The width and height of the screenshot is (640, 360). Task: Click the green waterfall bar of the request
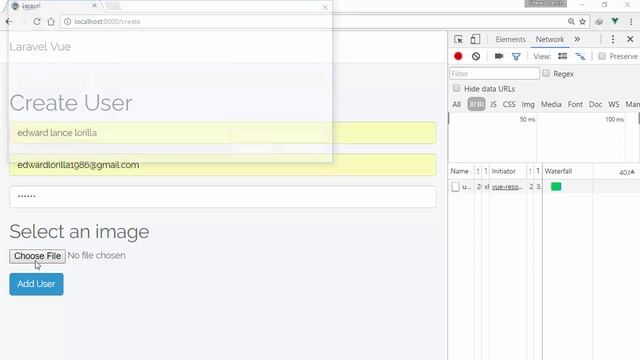pyautogui.click(x=556, y=187)
